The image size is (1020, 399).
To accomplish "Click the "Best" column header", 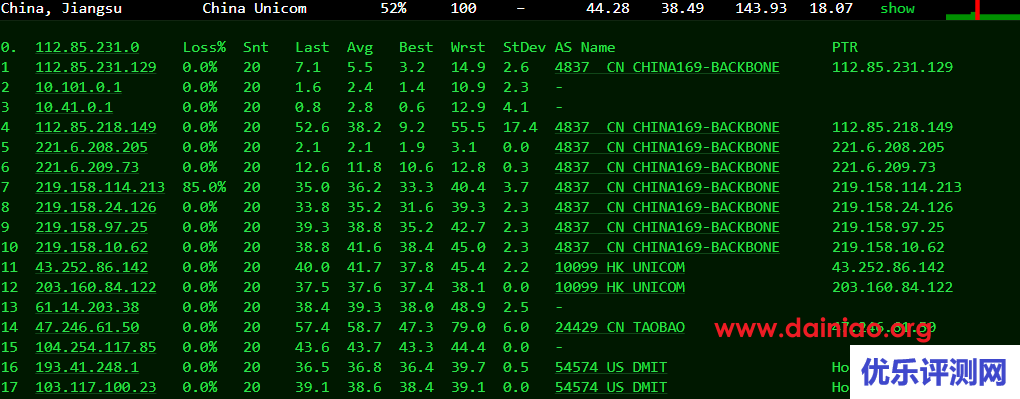I will click(416, 48).
